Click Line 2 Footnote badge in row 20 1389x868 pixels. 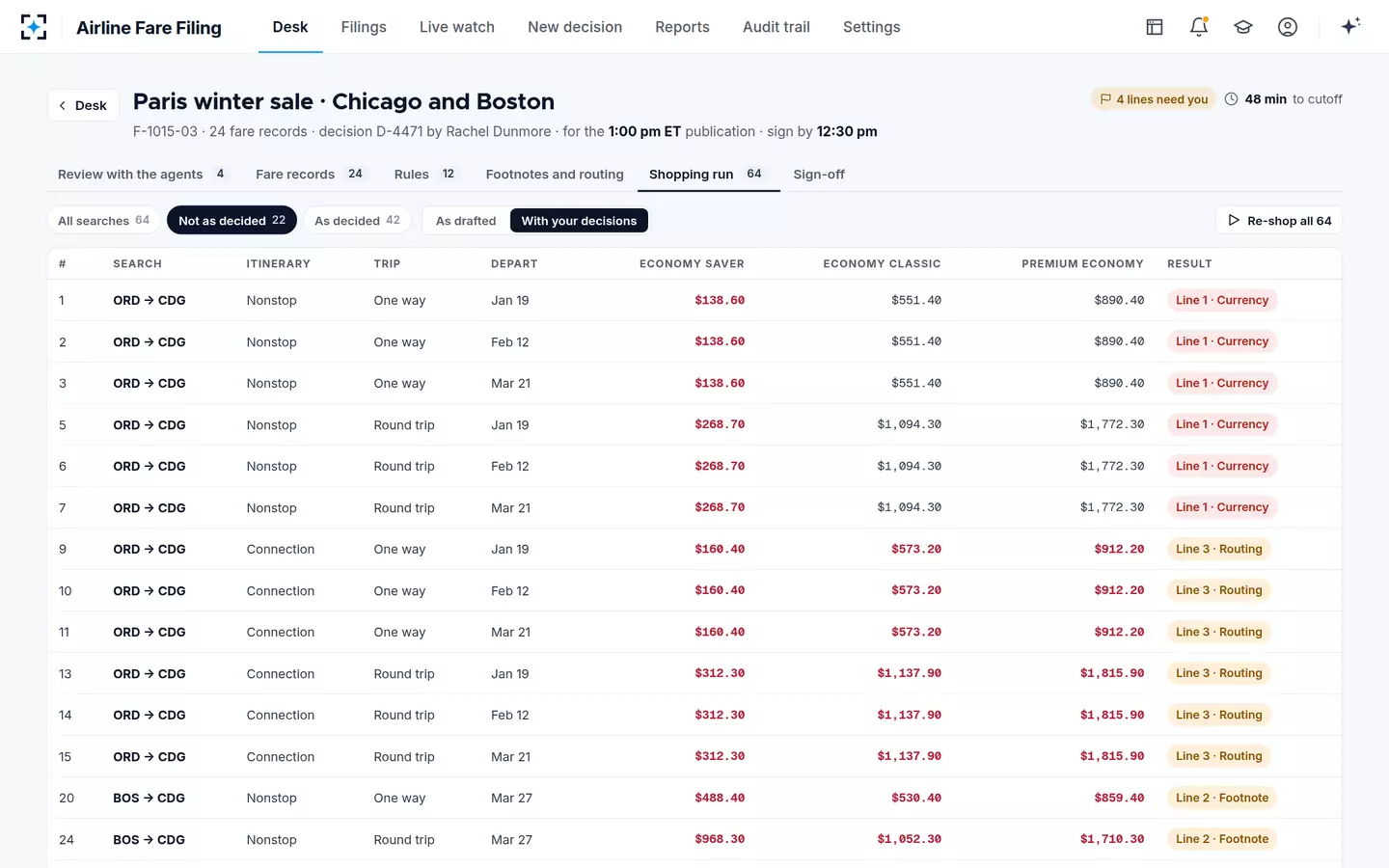pyautogui.click(x=1222, y=798)
